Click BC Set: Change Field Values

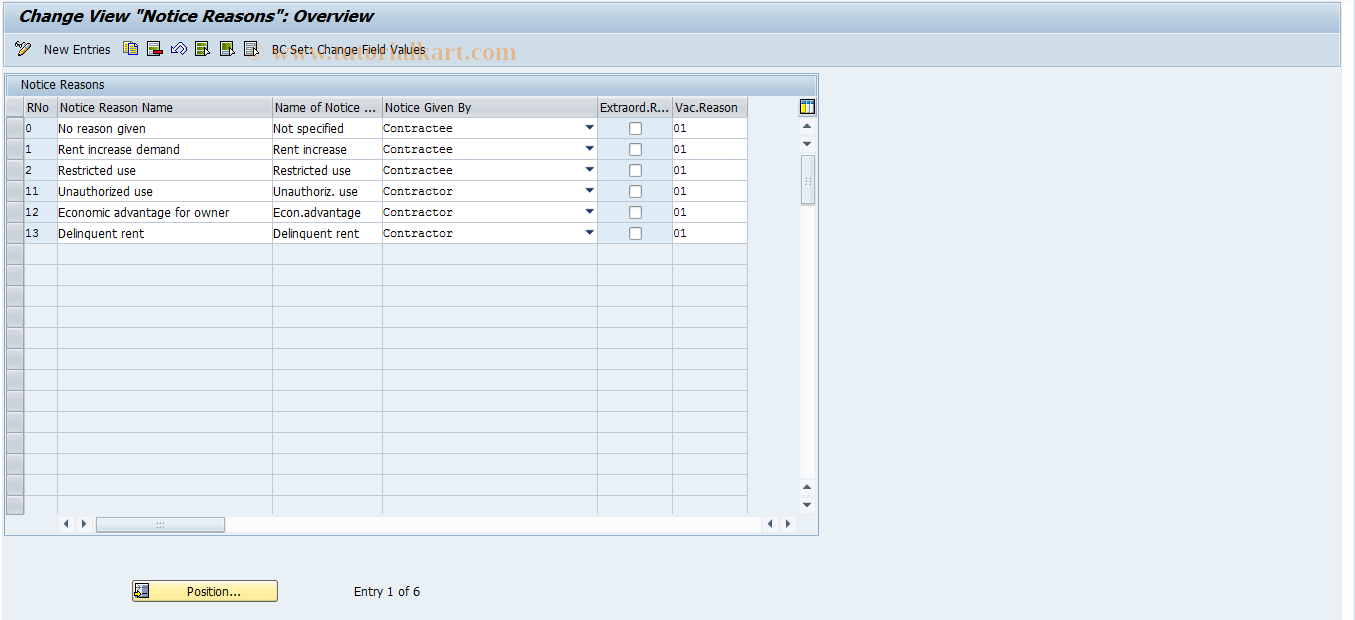point(348,49)
